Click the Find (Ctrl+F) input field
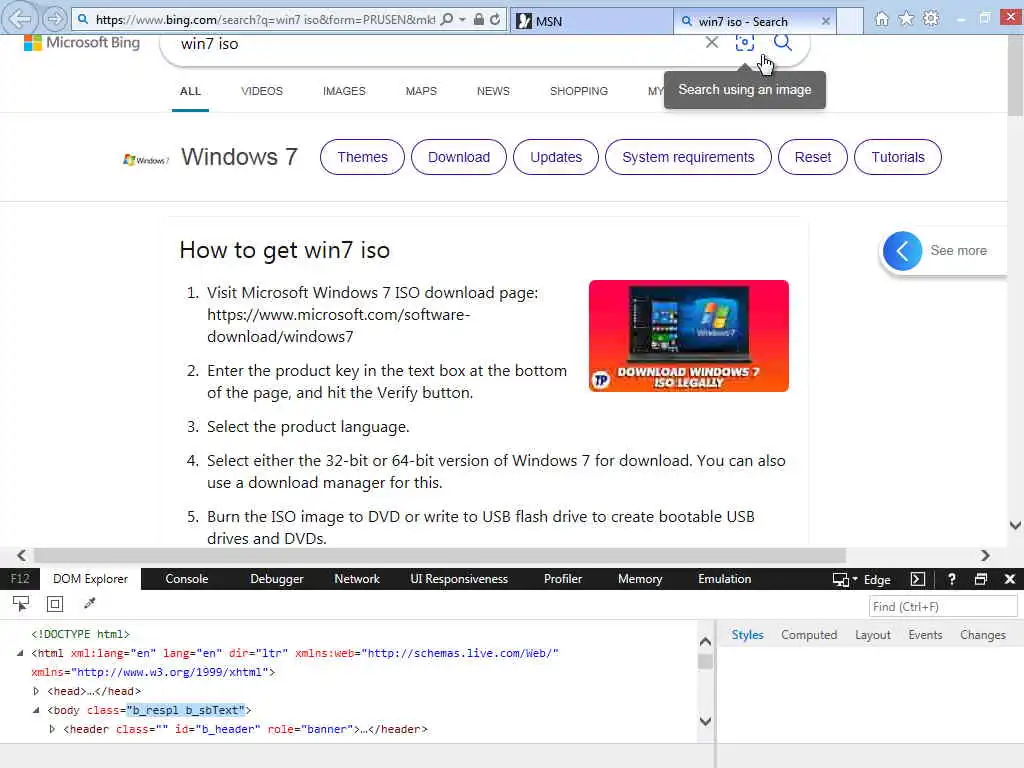Image resolution: width=1024 pixels, height=768 pixels. (943, 607)
